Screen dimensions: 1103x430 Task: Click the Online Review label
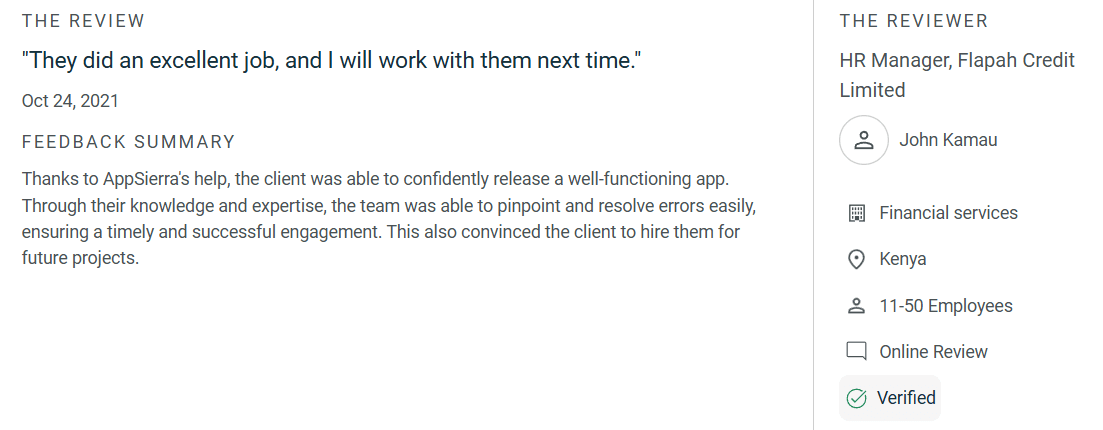click(x=933, y=352)
